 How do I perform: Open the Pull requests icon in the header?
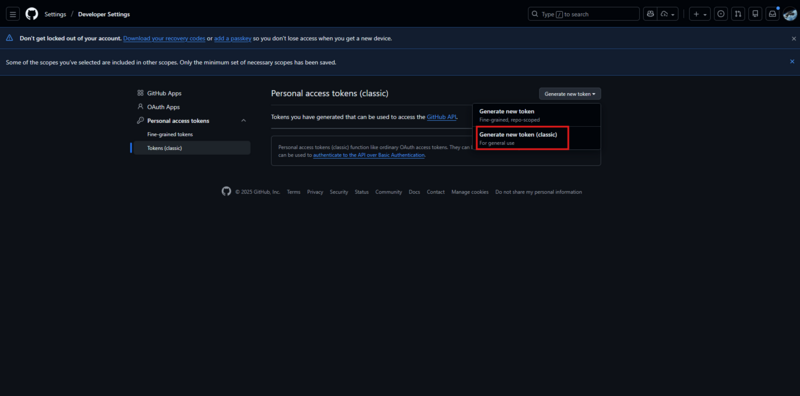(x=738, y=14)
